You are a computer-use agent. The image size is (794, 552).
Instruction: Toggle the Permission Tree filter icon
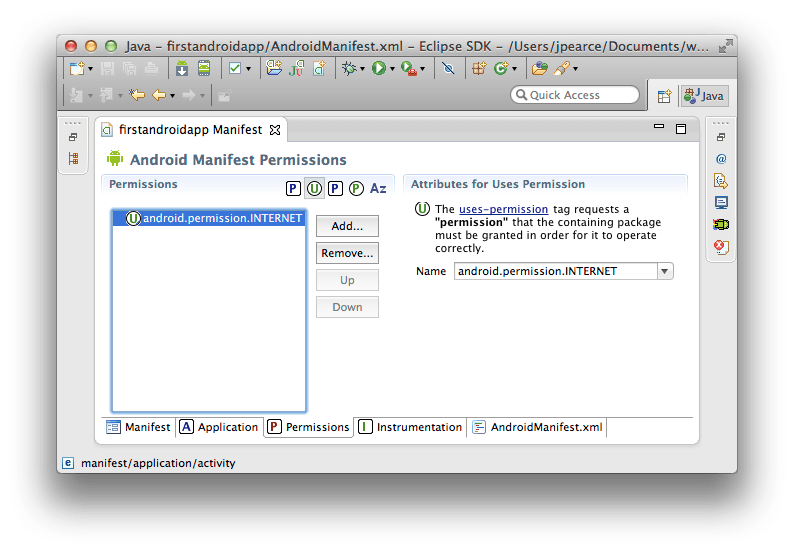[335, 188]
